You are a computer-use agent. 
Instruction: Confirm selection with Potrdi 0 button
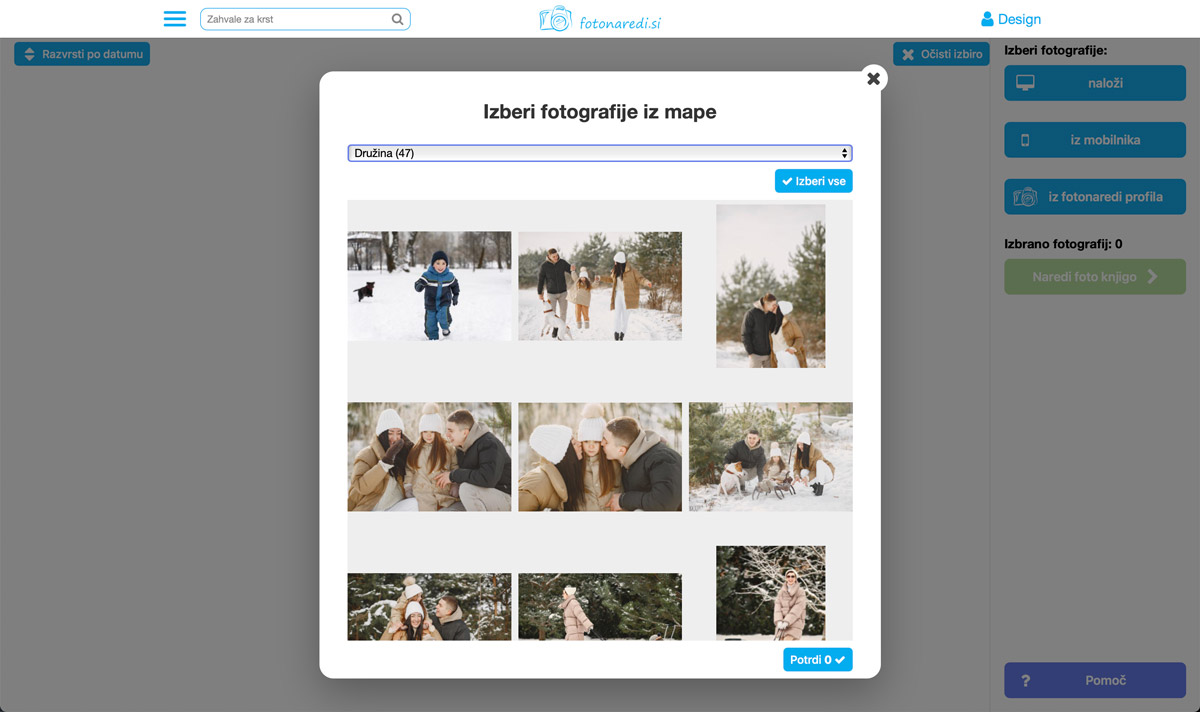[817, 660]
